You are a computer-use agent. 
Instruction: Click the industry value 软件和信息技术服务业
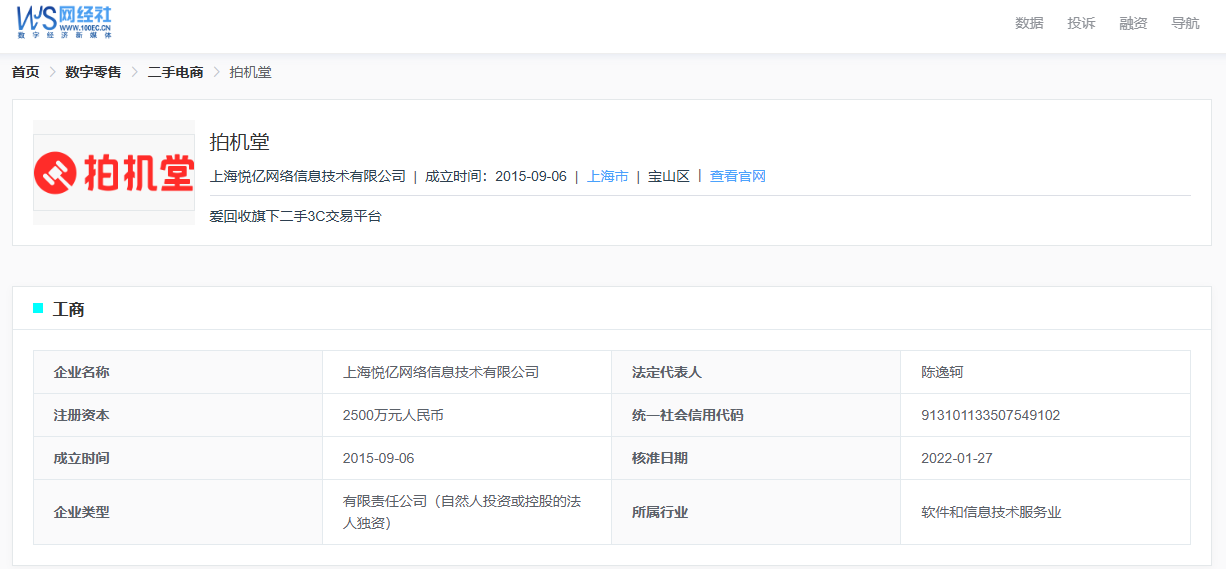point(991,512)
